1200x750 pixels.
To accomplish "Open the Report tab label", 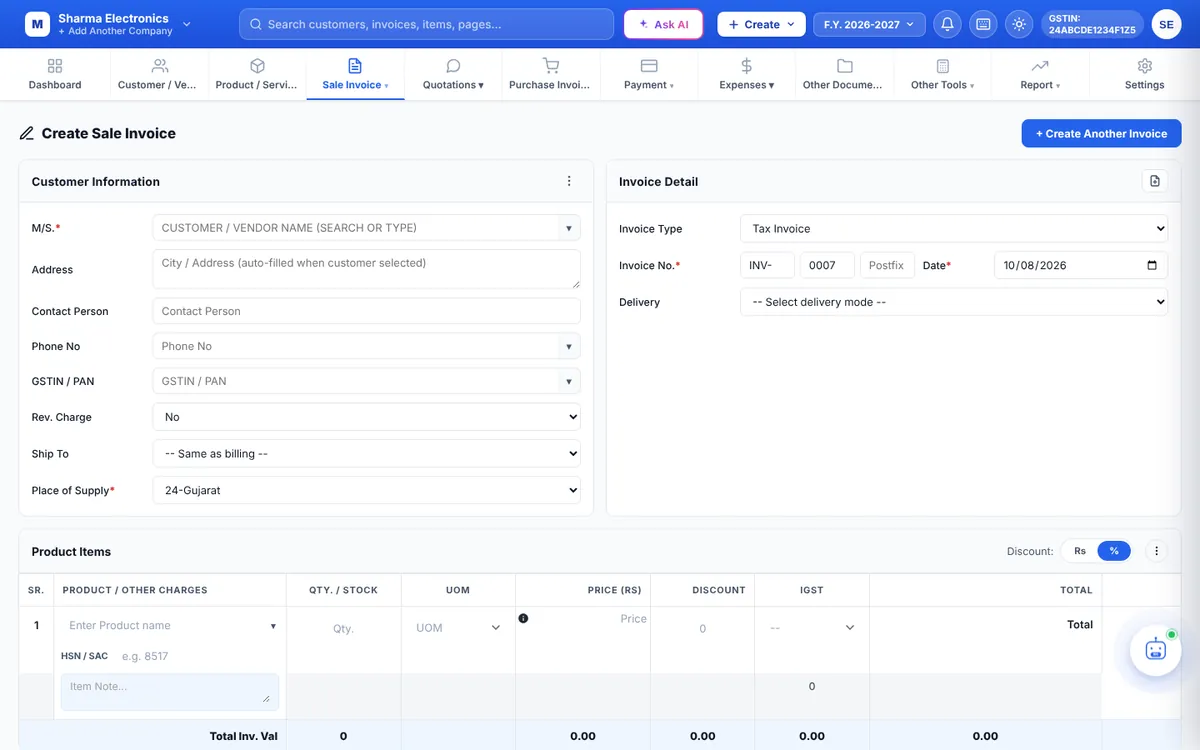I will coord(1040,85).
